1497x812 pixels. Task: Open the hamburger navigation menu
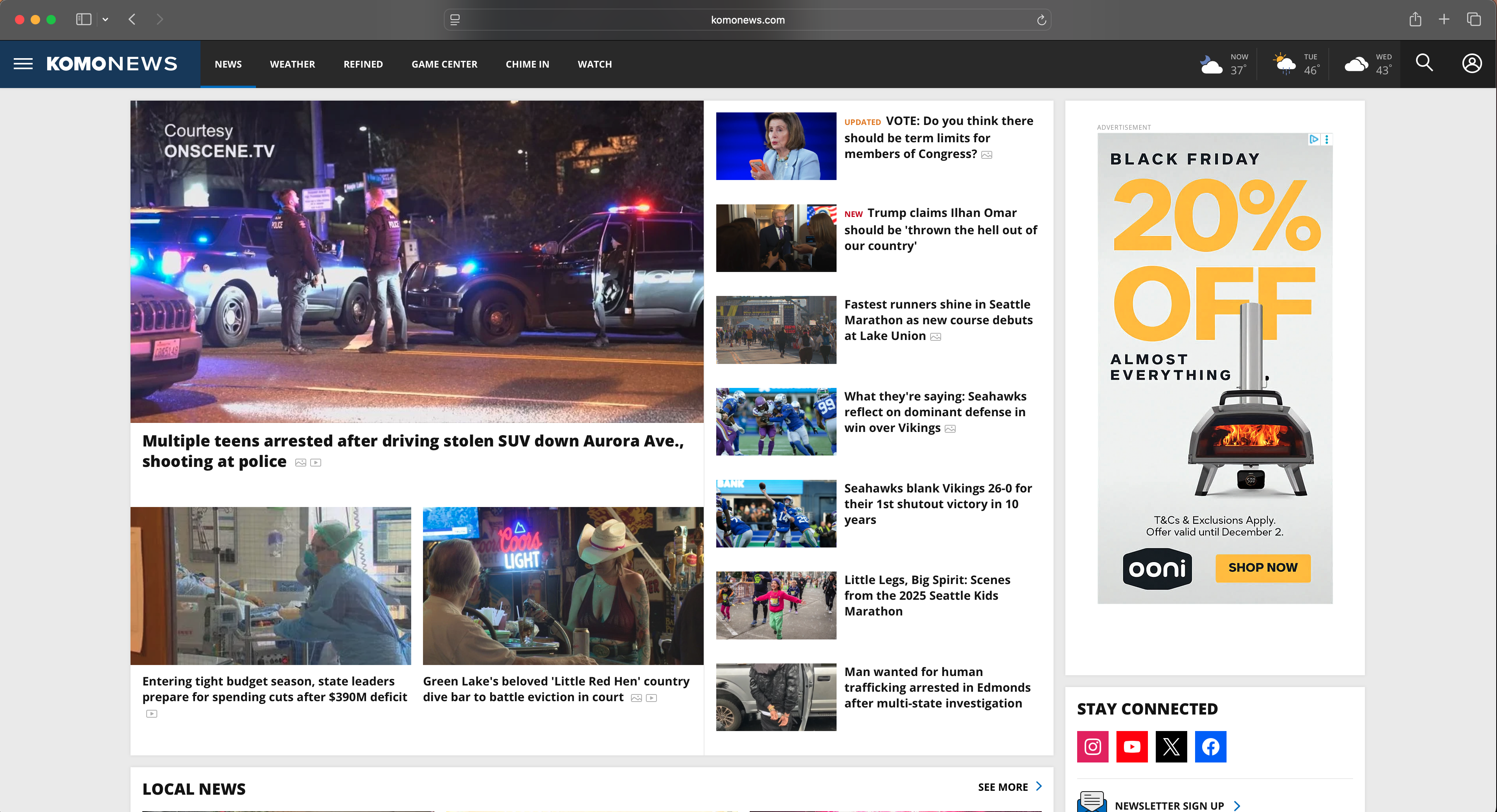[x=23, y=64]
